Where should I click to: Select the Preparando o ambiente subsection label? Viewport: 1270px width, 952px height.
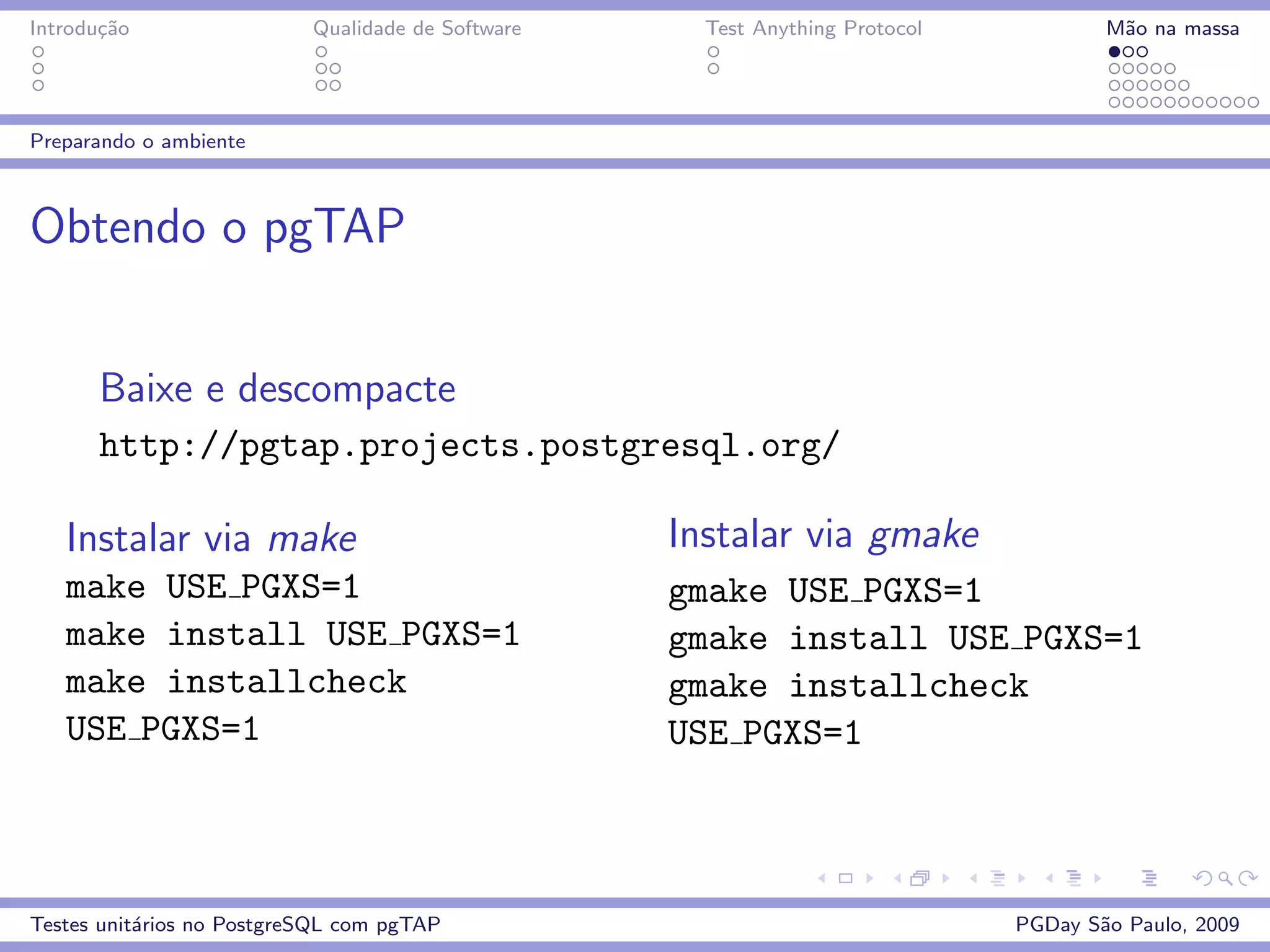click(138, 141)
